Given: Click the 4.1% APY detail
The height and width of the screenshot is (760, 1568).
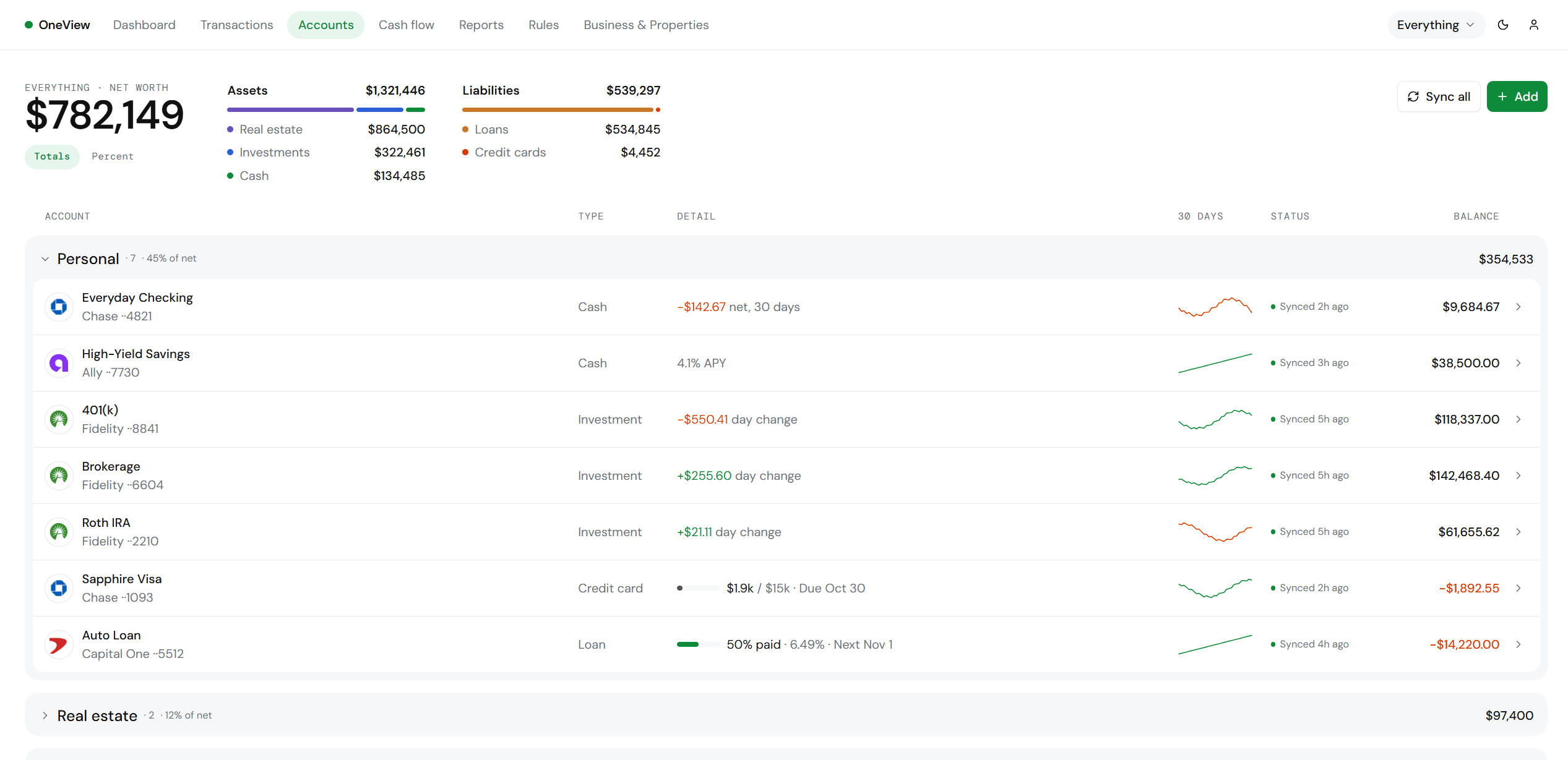Looking at the screenshot, I should click(701, 363).
